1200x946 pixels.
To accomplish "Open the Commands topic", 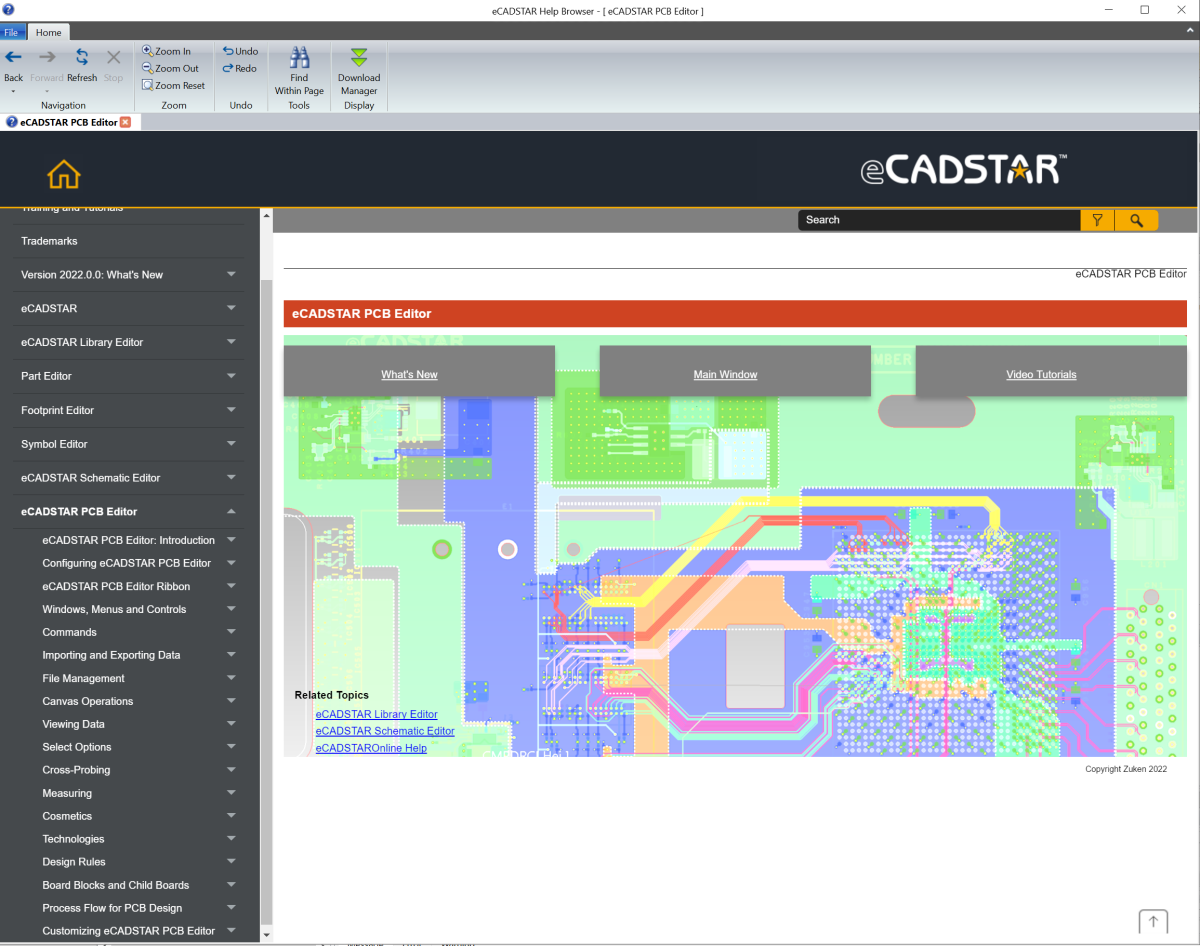I will pos(69,632).
